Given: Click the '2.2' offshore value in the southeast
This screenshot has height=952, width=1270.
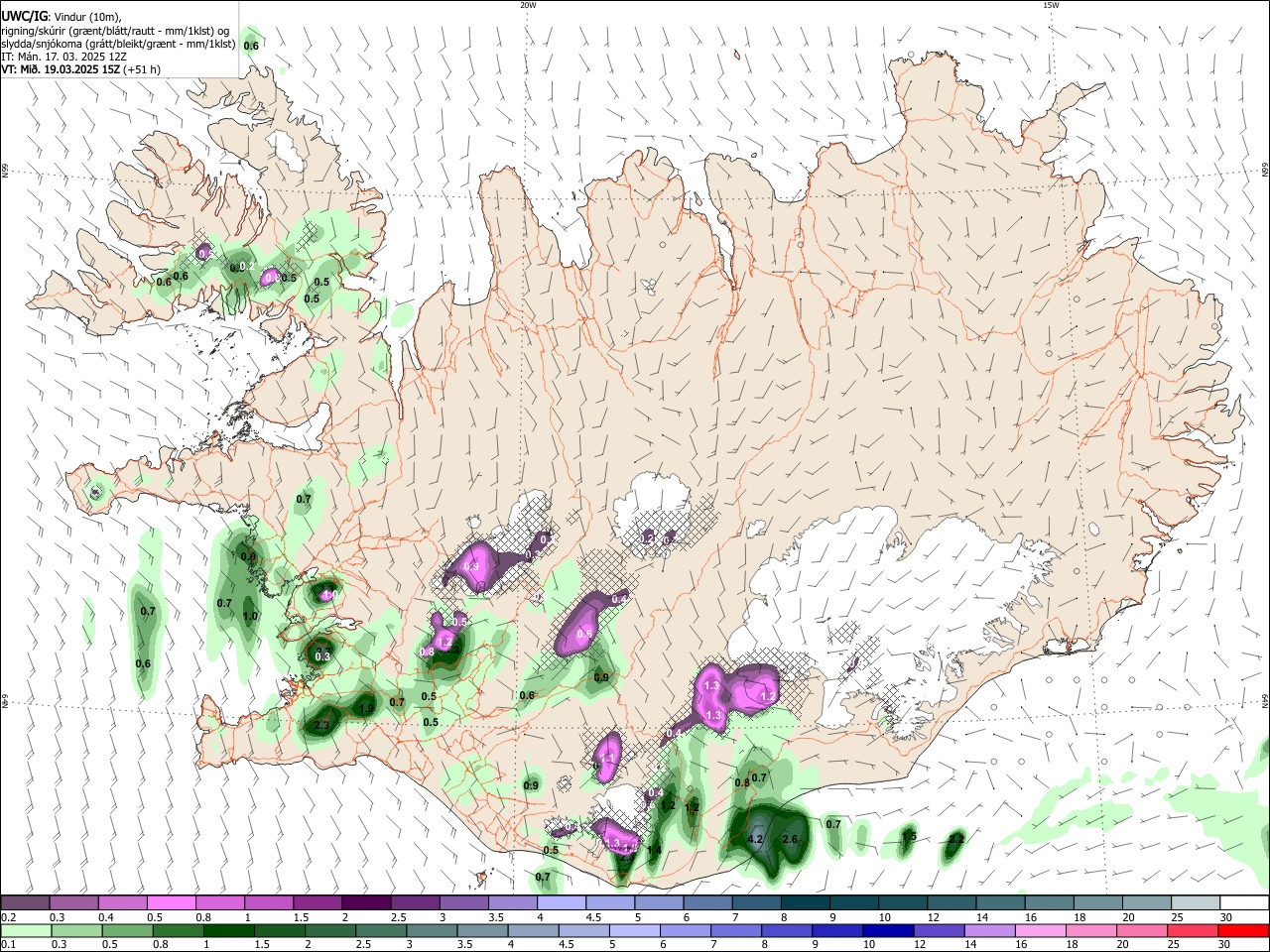Looking at the screenshot, I should [956, 839].
